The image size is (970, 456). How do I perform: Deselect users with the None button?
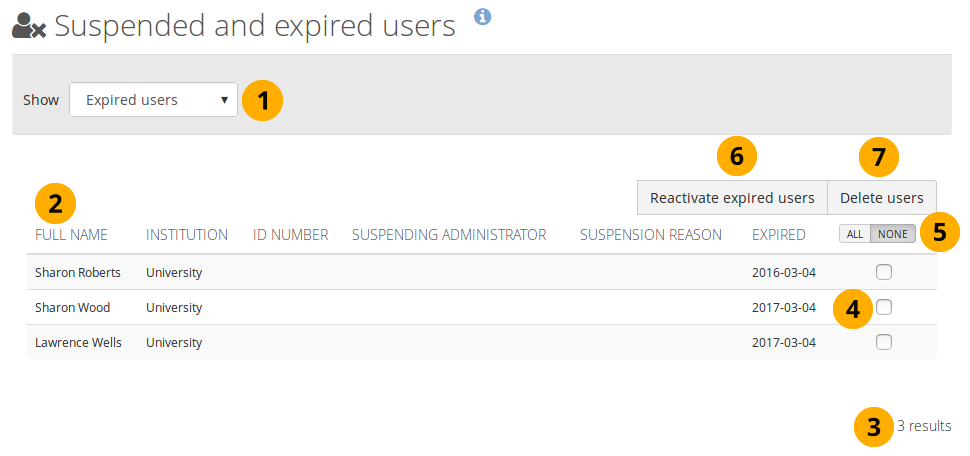[893, 233]
